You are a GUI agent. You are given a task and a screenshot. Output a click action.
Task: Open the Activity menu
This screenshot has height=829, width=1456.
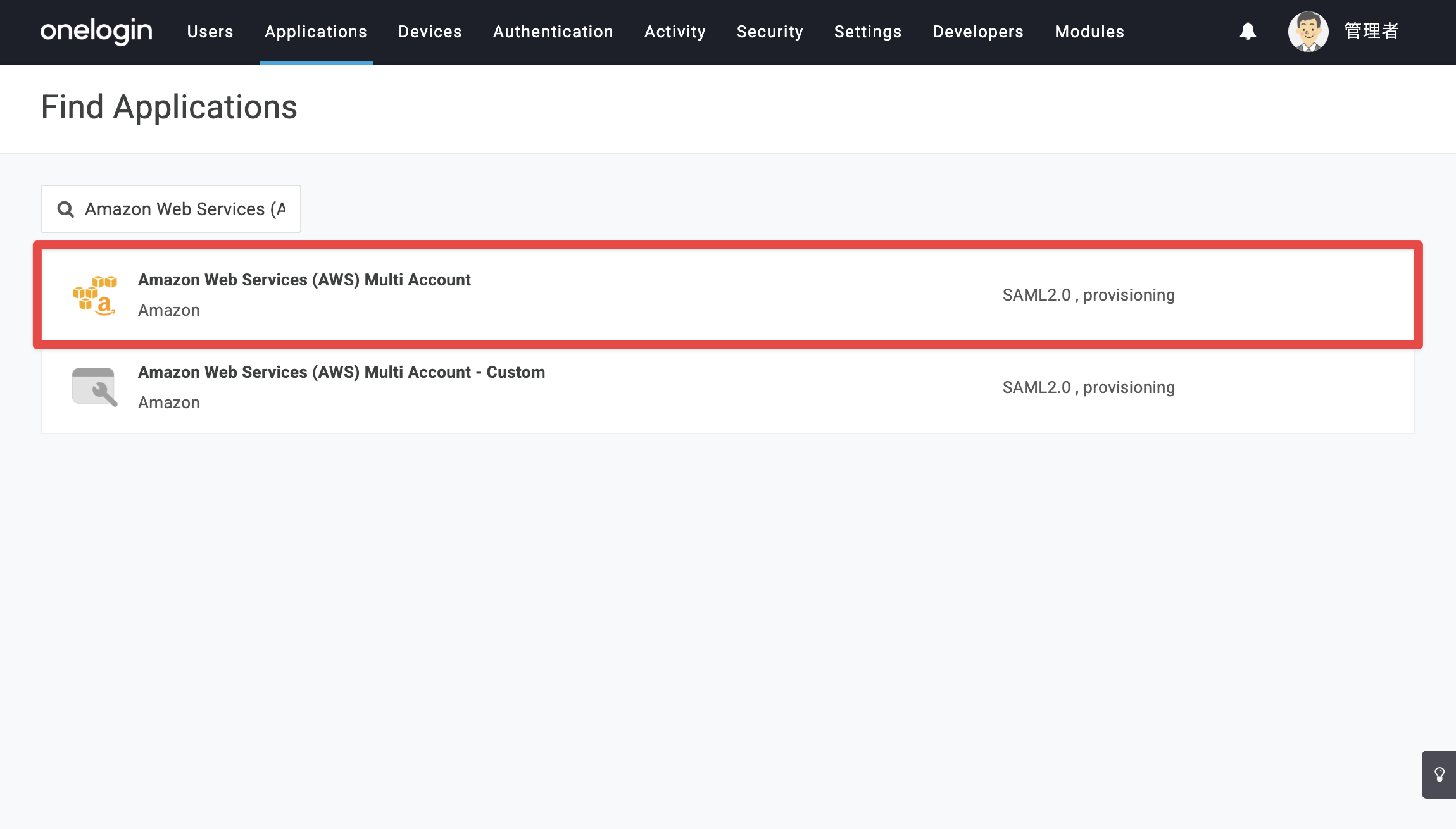(675, 32)
